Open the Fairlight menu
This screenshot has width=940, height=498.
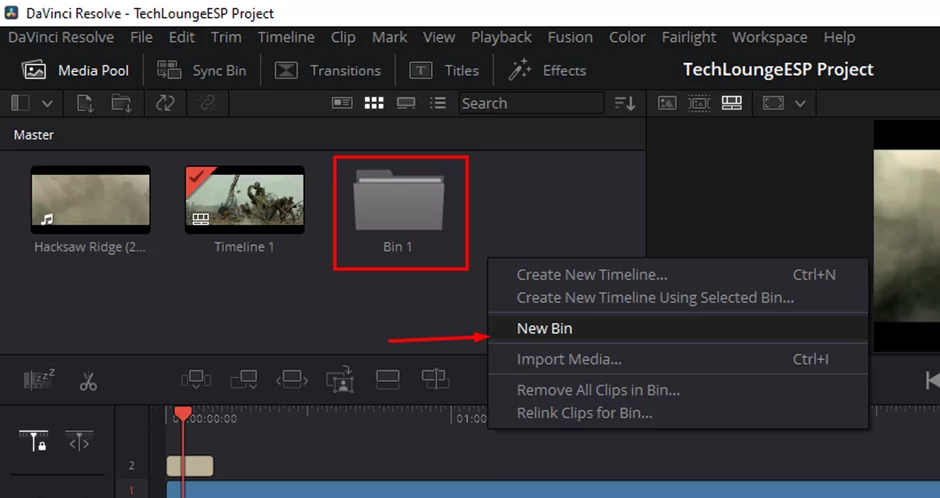(689, 37)
